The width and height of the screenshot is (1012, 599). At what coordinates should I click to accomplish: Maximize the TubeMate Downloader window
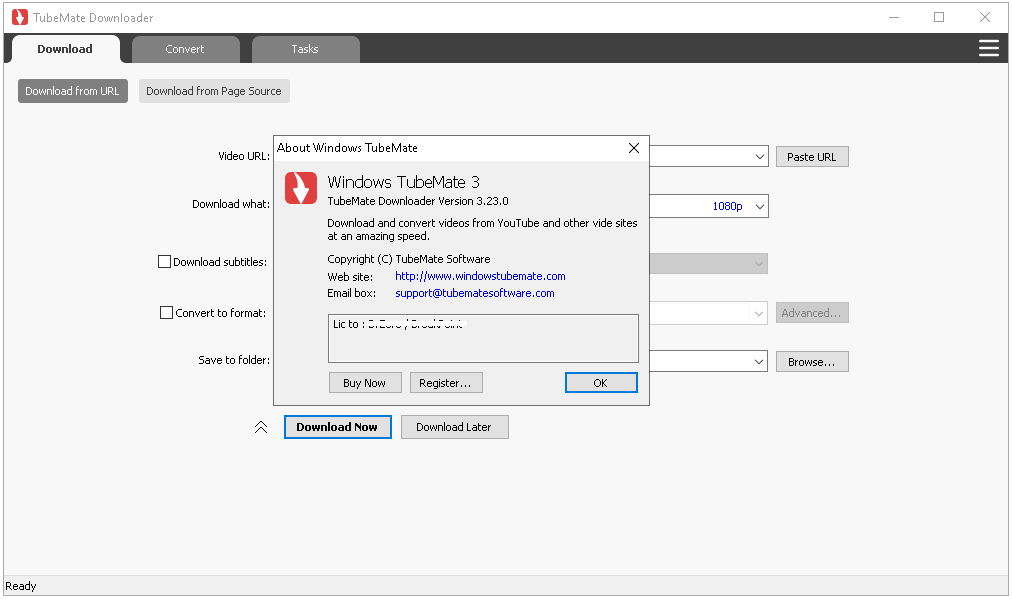click(939, 17)
